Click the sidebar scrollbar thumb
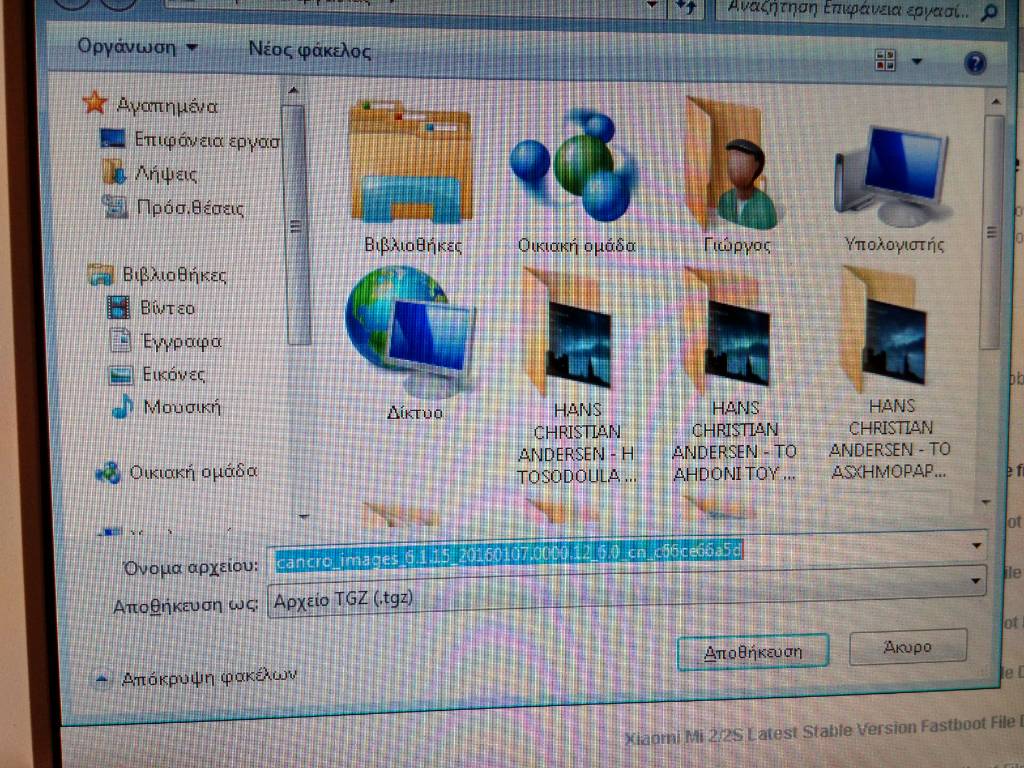1024x768 pixels. click(x=297, y=225)
